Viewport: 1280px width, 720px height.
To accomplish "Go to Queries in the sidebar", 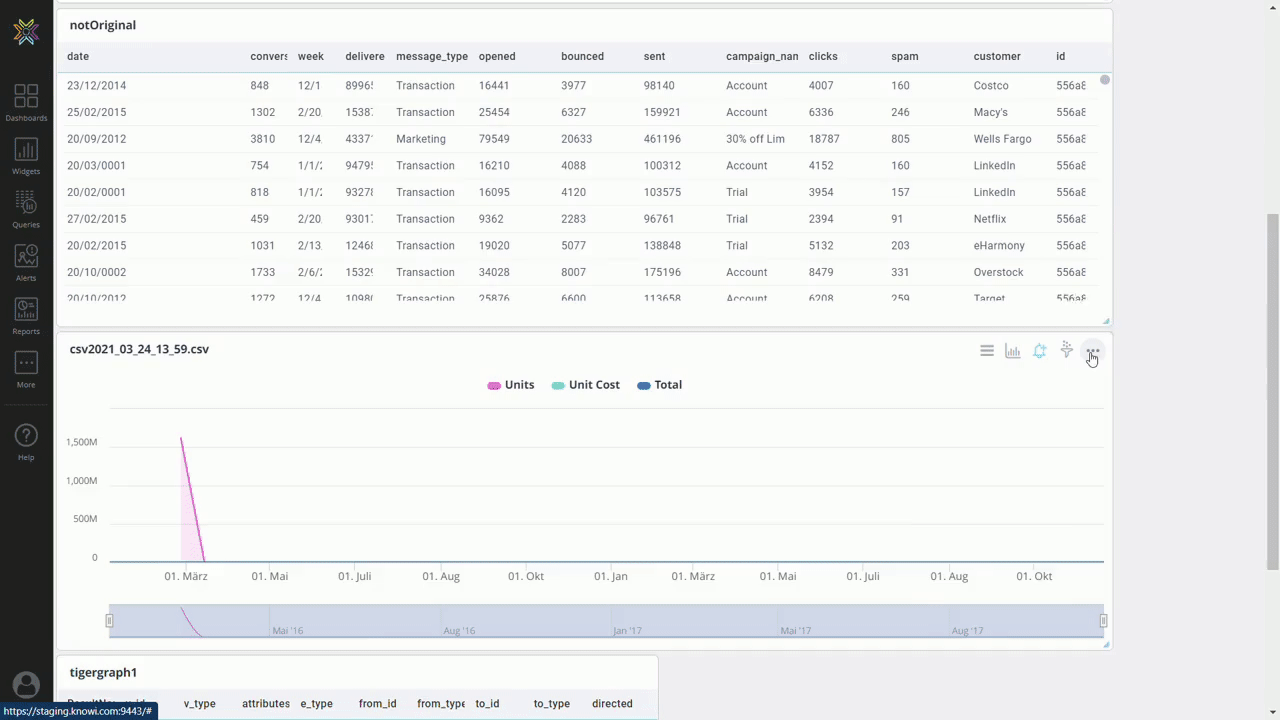I will coord(26,209).
